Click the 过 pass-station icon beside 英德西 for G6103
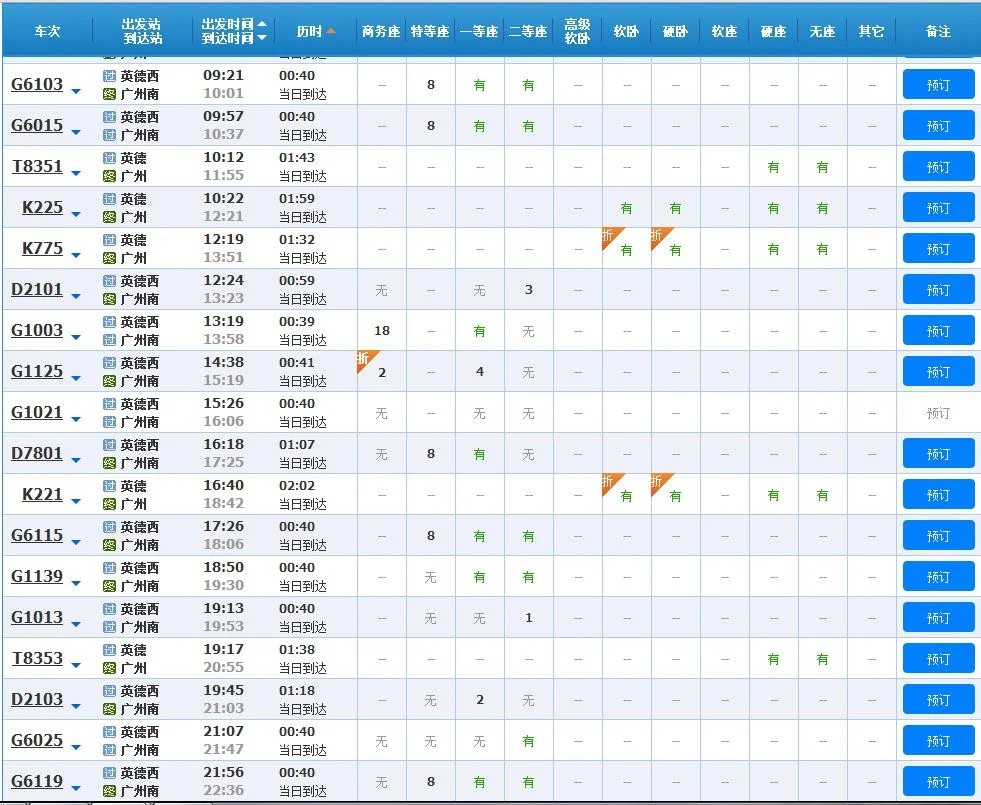 pos(108,75)
